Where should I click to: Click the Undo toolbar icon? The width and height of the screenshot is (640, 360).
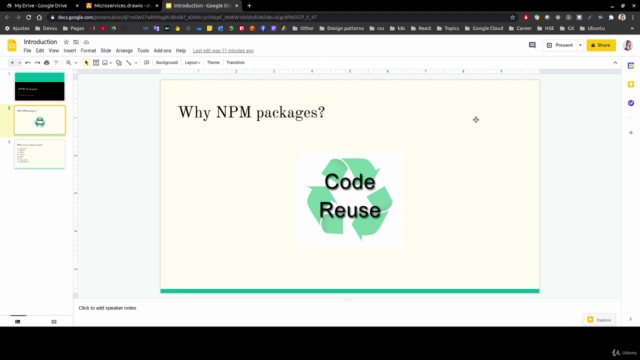point(28,63)
